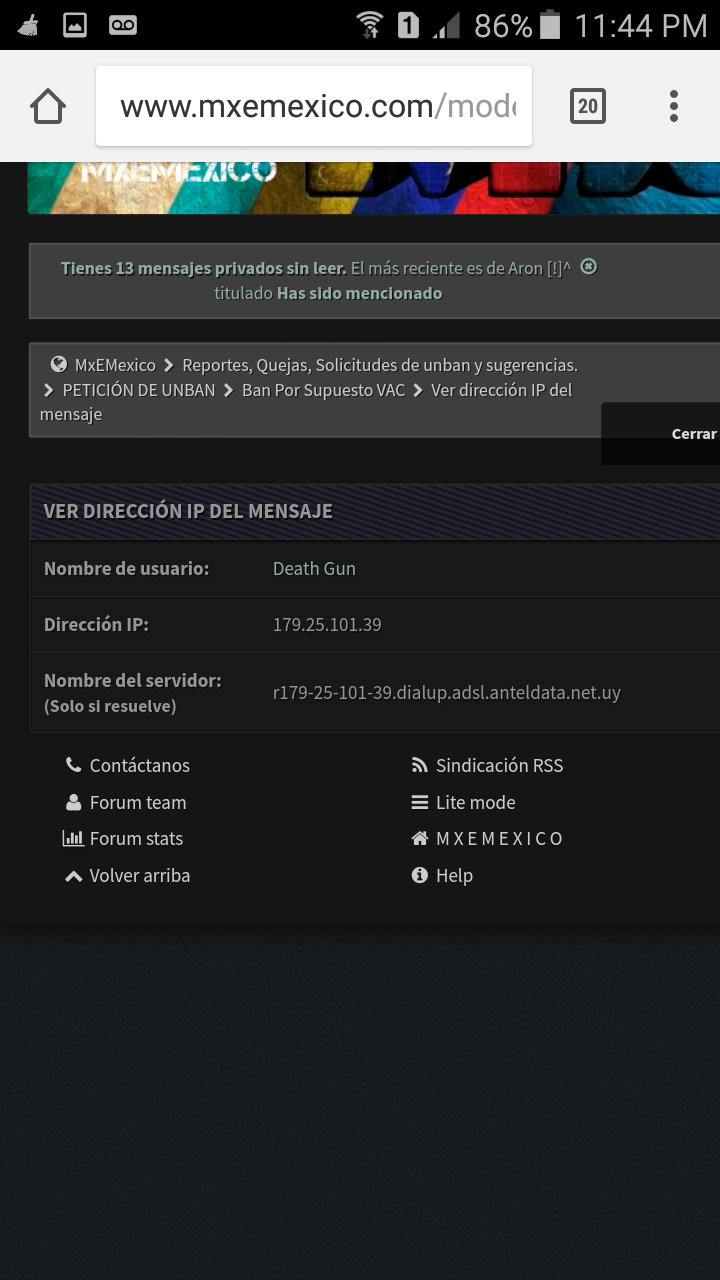Click the globe icon in breadcrumb

click(x=58, y=364)
